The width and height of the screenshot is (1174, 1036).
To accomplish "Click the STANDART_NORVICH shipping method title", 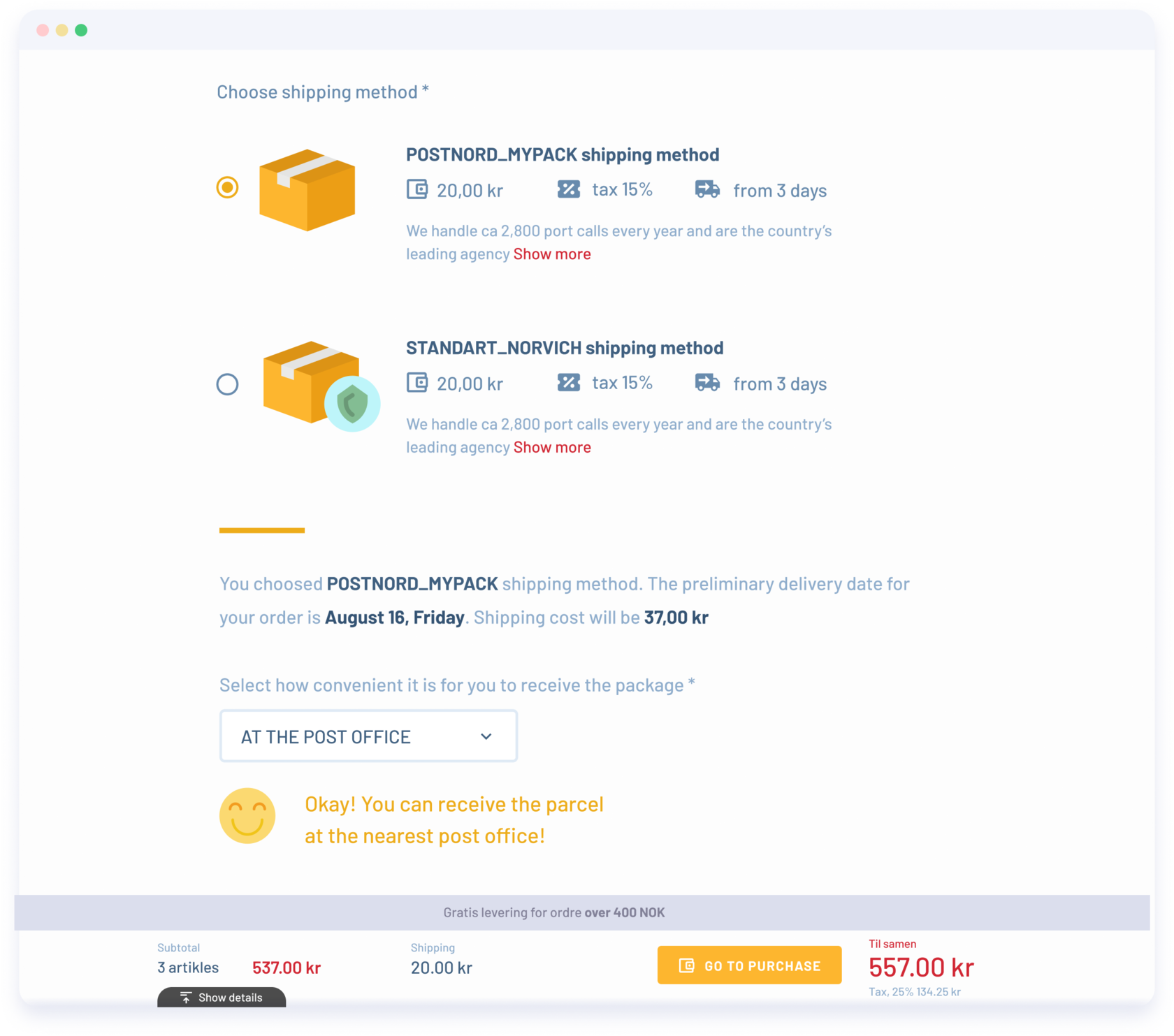I will coord(565,348).
